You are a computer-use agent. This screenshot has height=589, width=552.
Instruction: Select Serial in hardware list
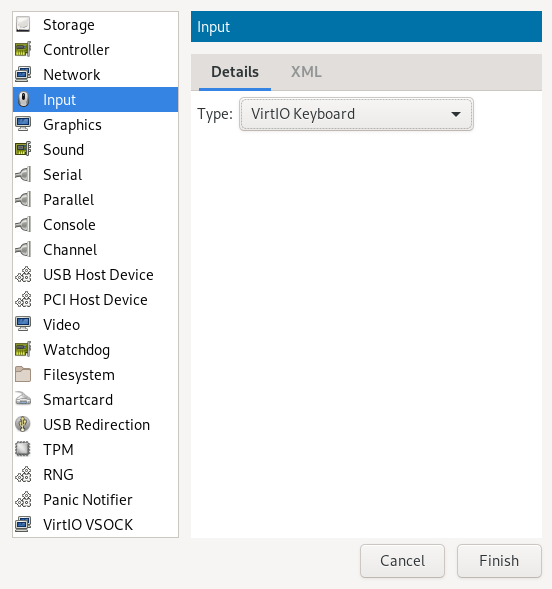pos(95,175)
